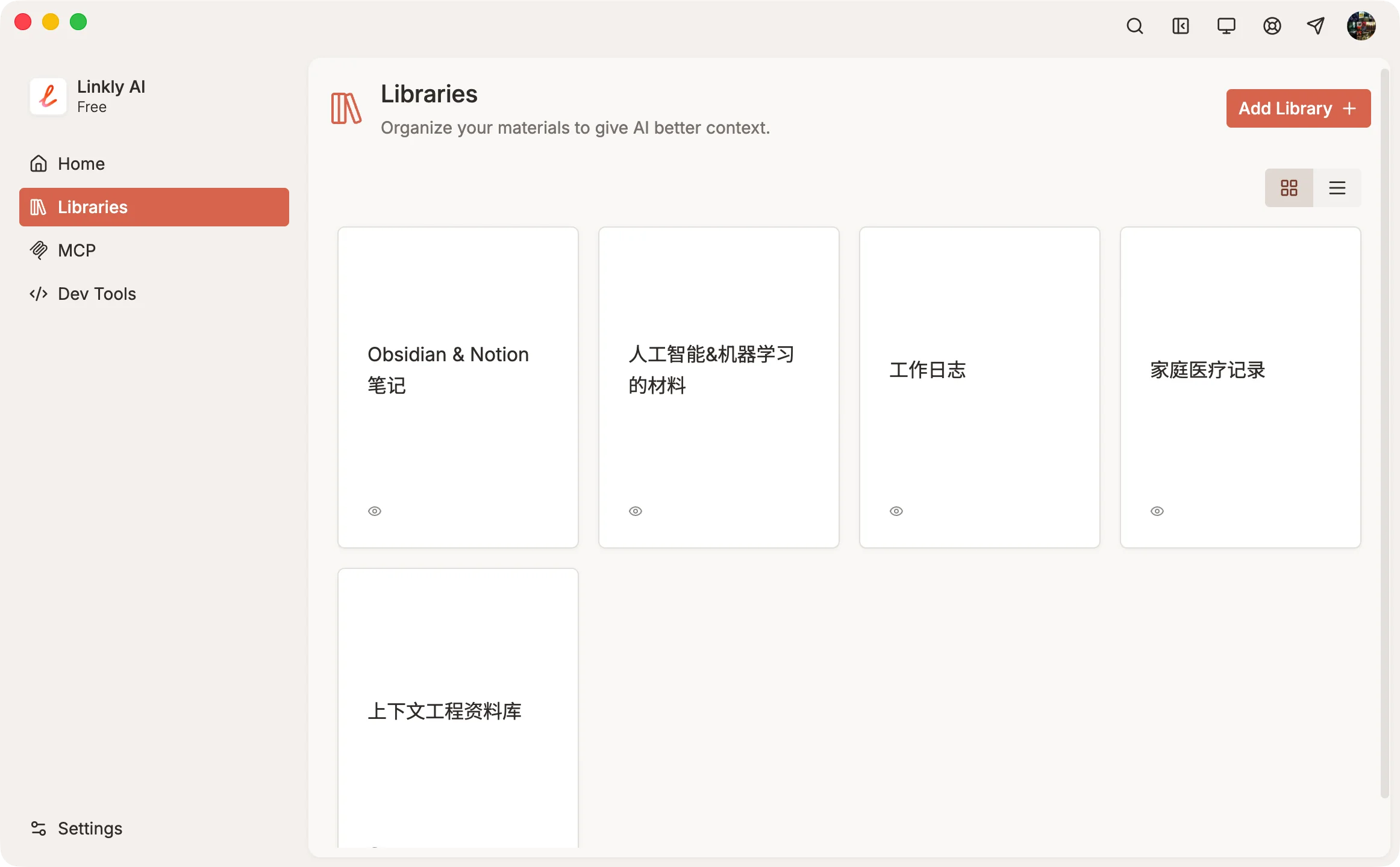Toggle preview on 家庭医疗记录 card

click(x=1157, y=511)
